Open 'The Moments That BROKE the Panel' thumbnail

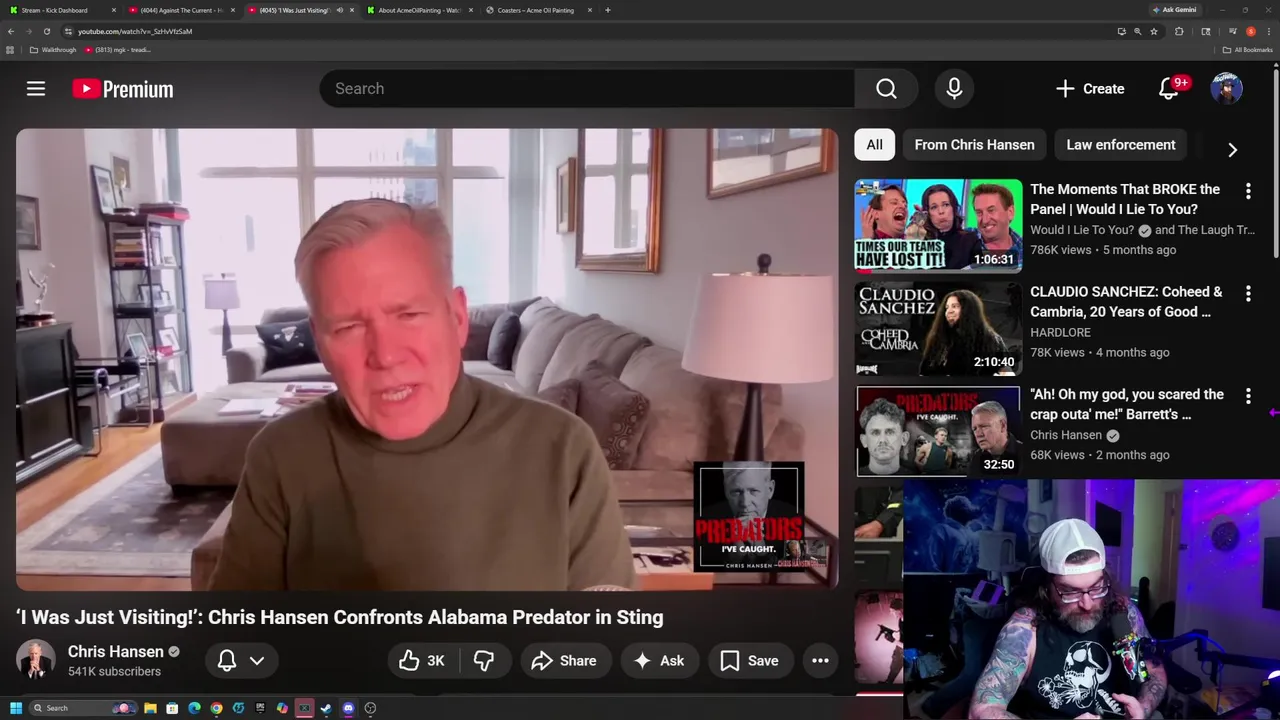(x=938, y=225)
